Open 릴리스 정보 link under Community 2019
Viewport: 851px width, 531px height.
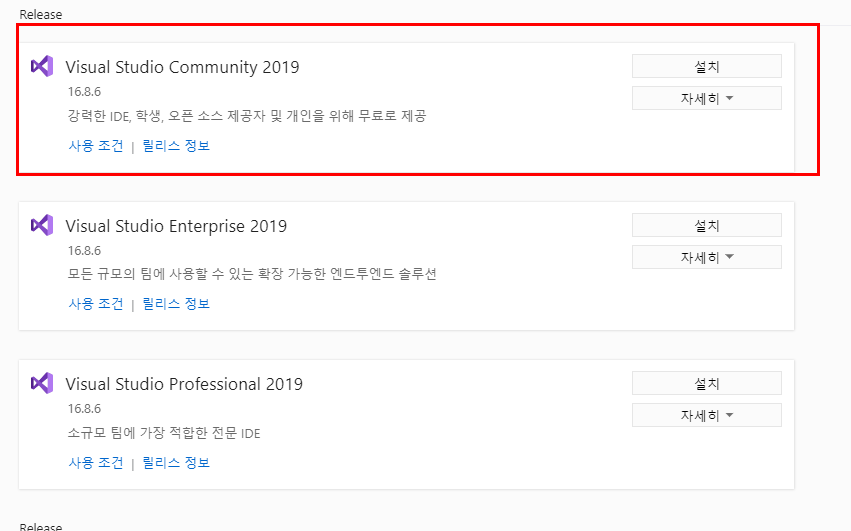click(176, 146)
